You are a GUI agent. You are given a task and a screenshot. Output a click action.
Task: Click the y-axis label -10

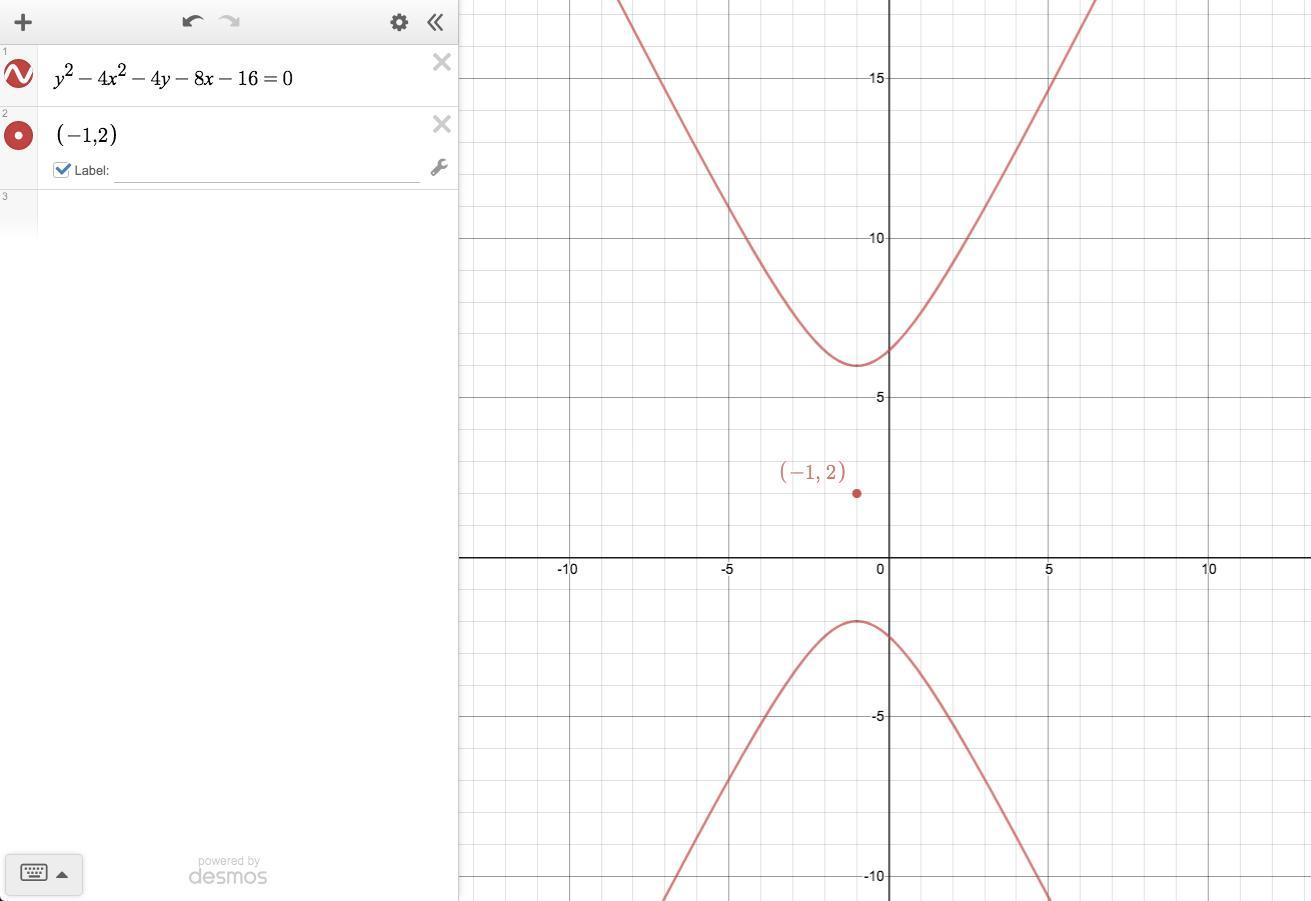click(874, 876)
